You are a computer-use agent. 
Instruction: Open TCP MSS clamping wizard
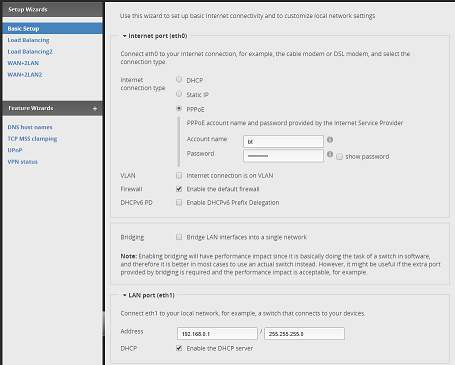point(32,139)
